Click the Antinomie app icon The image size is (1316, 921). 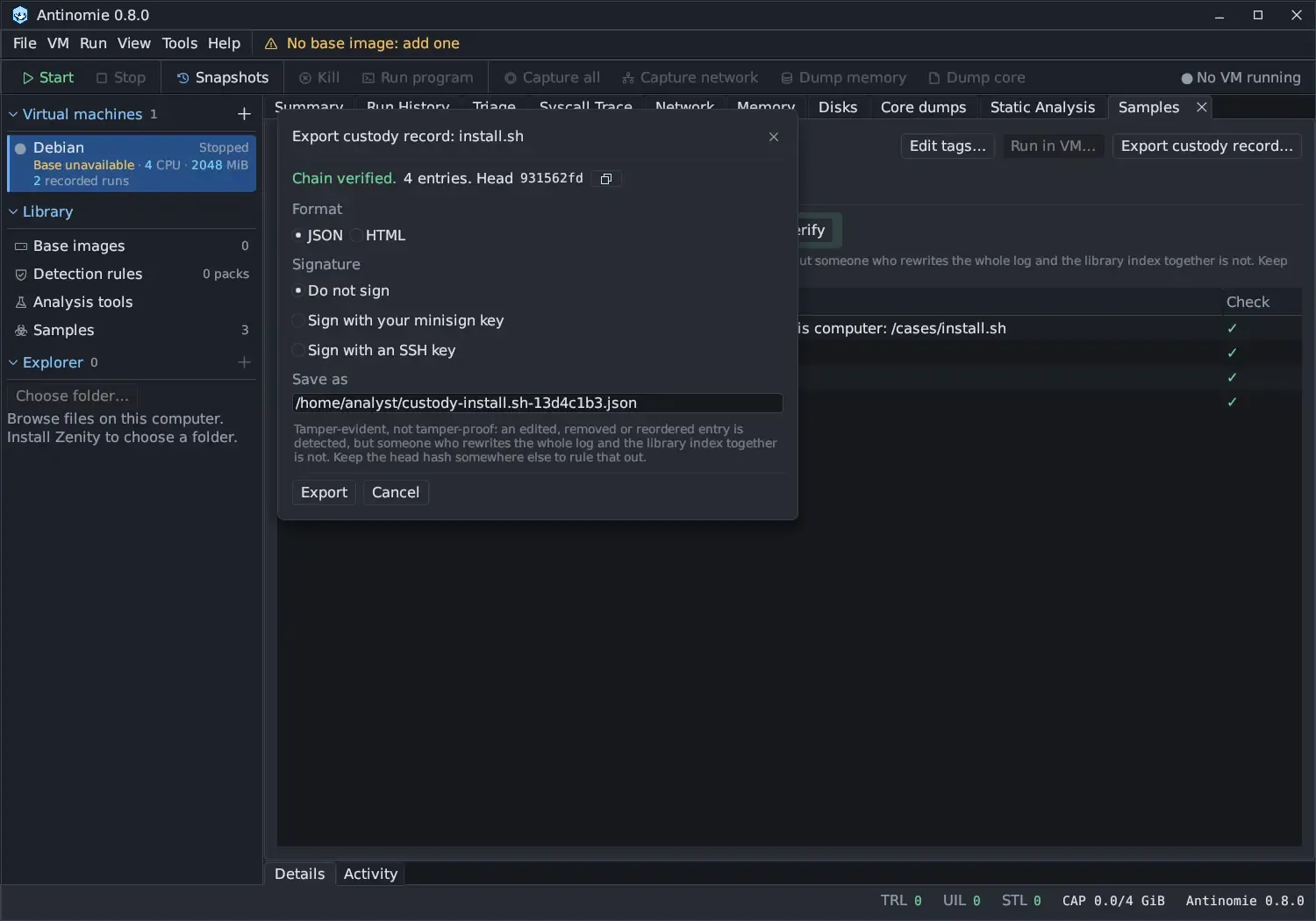[x=19, y=15]
